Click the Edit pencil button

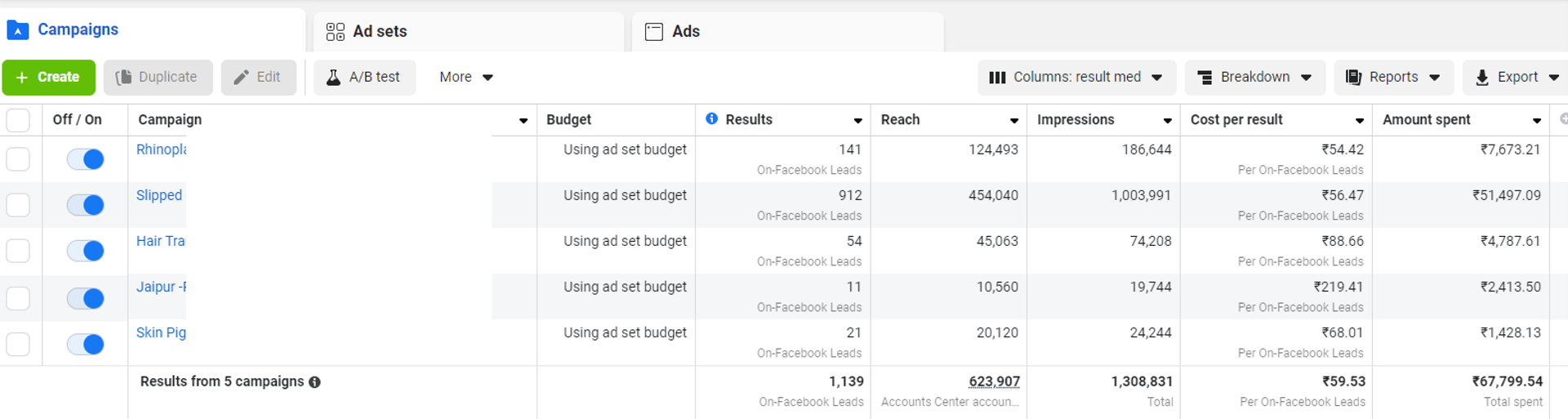click(x=258, y=77)
